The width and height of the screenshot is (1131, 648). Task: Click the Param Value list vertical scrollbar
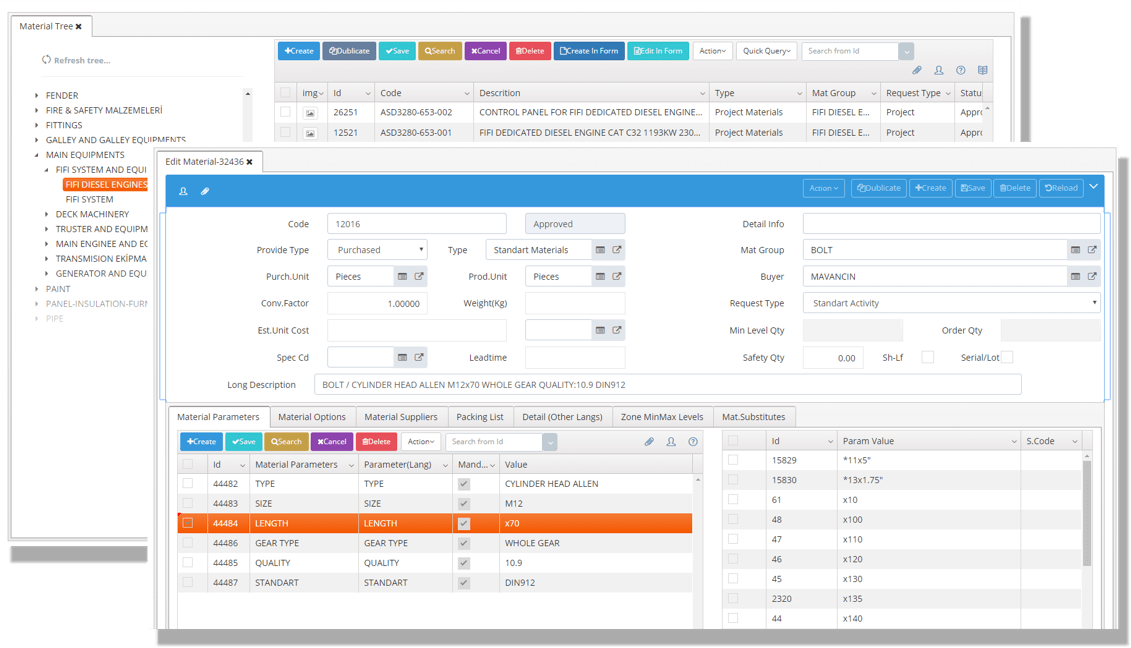(x=1087, y=510)
